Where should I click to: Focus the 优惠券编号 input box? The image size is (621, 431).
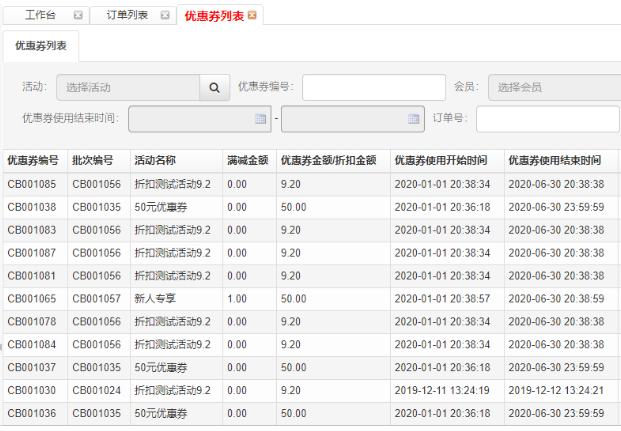tap(374, 88)
